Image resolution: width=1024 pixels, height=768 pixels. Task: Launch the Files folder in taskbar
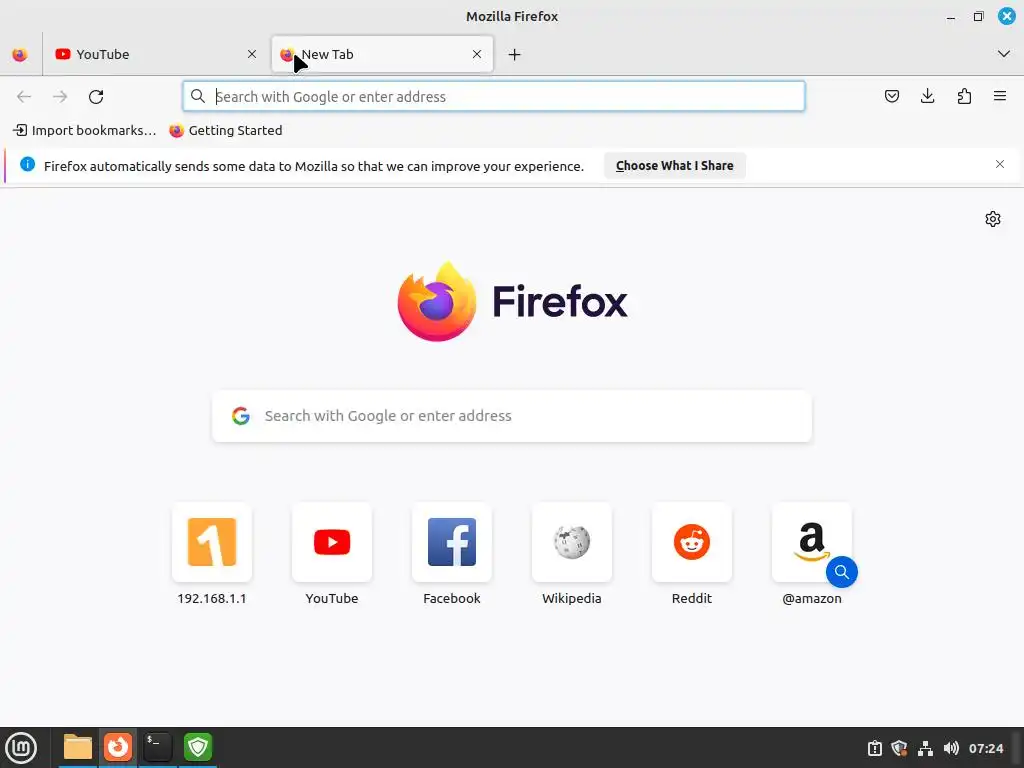tap(78, 747)
